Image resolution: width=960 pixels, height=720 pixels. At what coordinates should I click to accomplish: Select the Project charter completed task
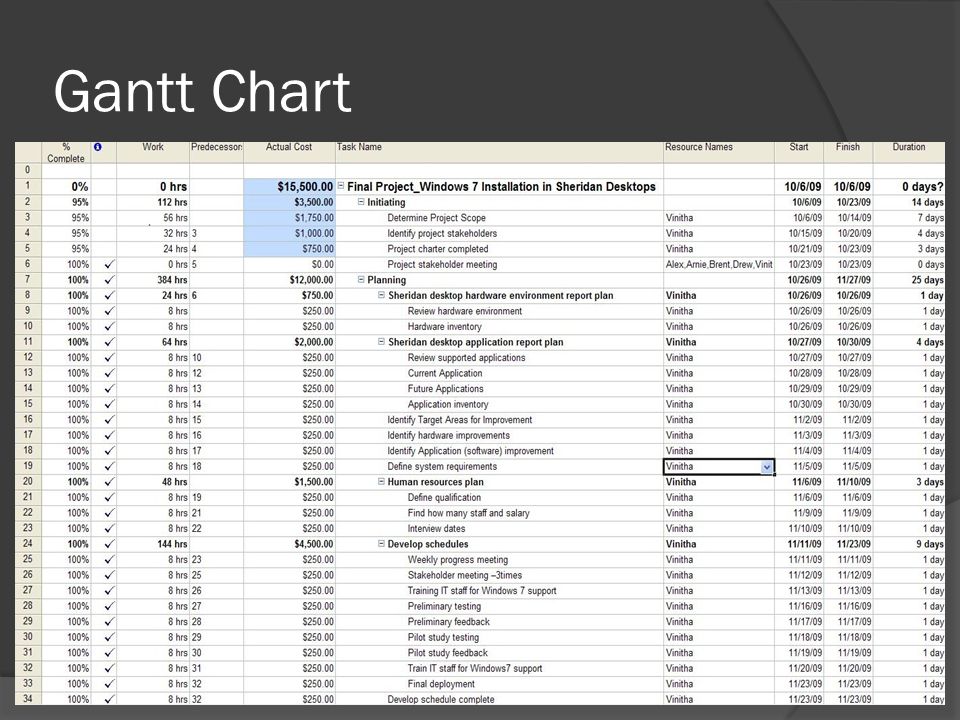click(437, 249)
